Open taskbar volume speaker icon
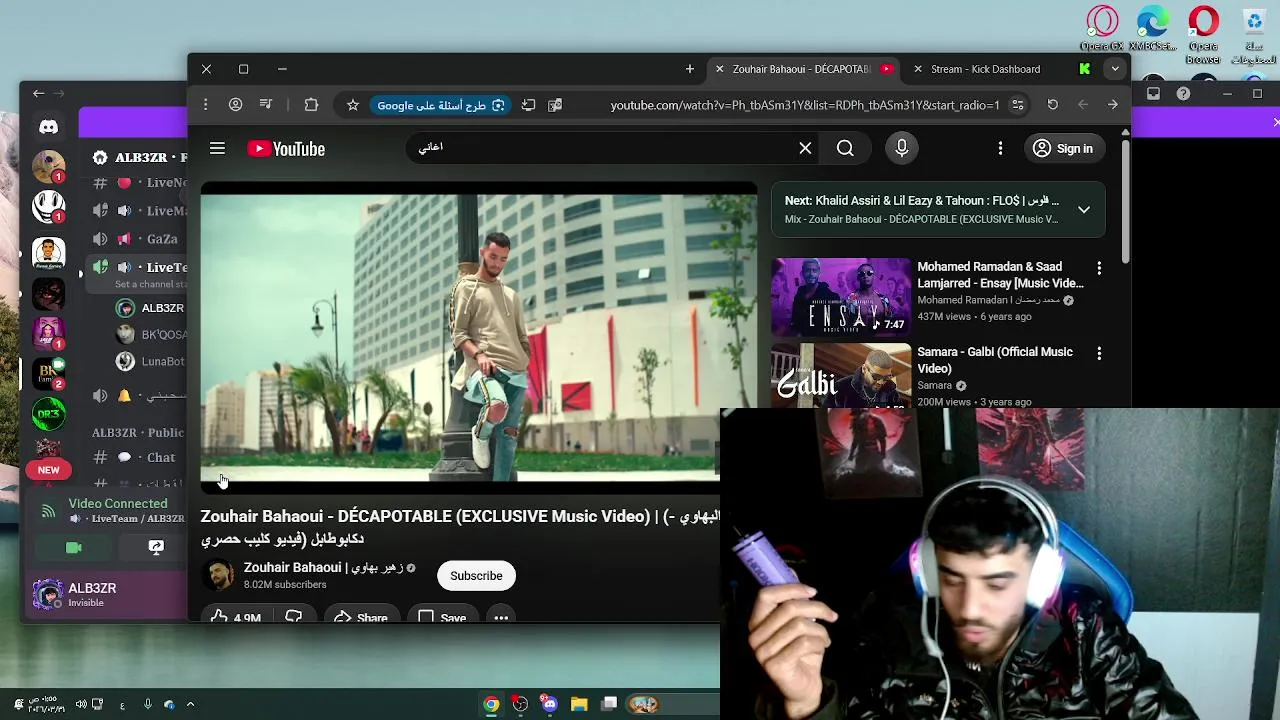 click(81, 704)
